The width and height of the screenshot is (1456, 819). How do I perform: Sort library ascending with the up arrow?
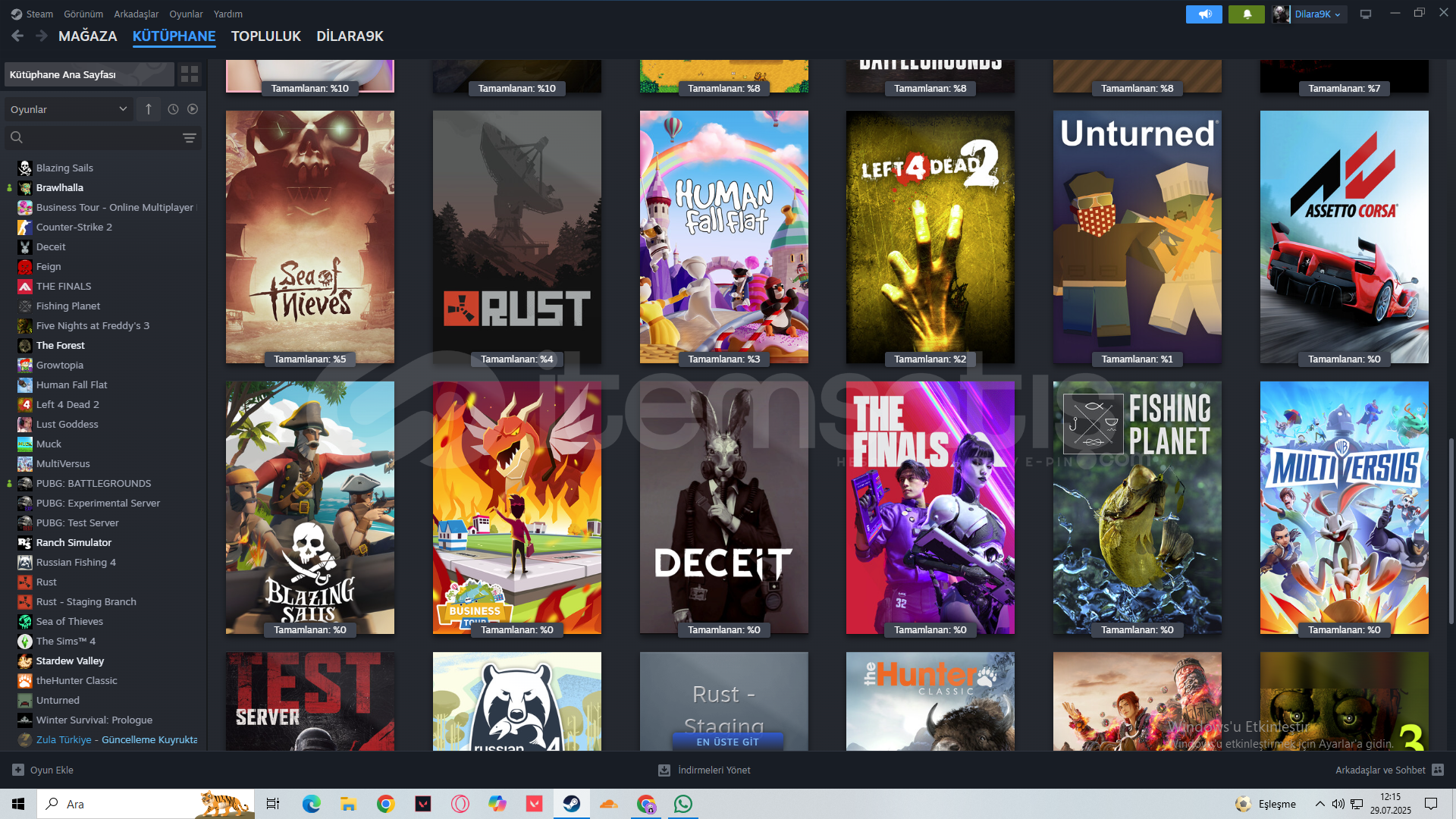coord(149,109)
